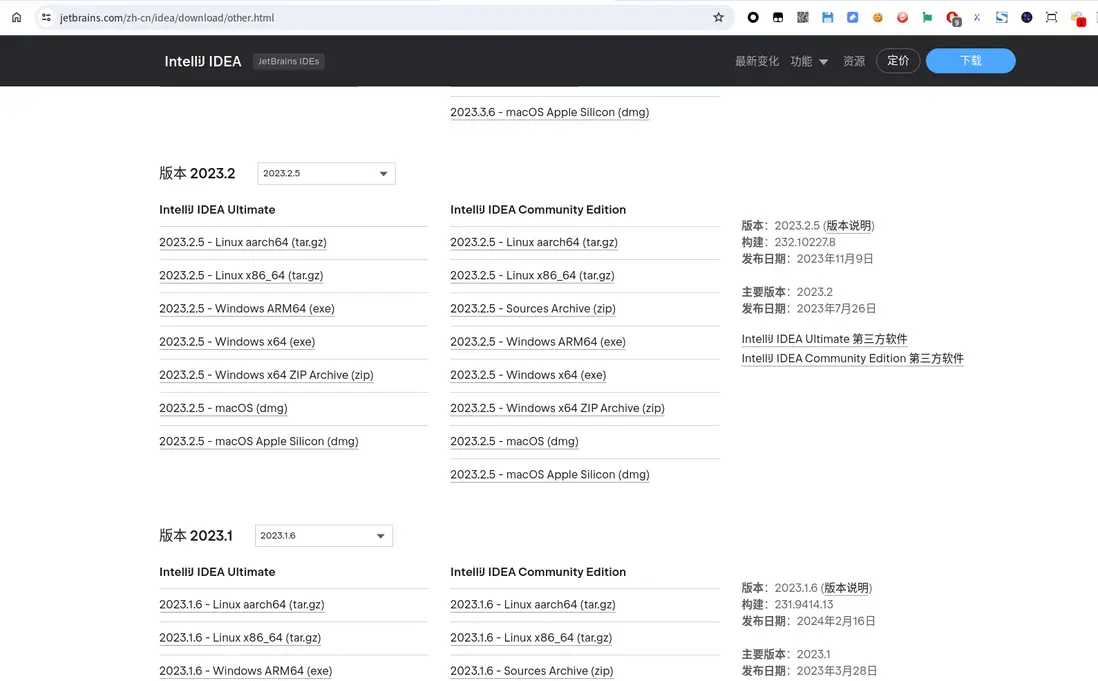Download Ultimate 2023.1.6 Windows ARM64 exe
Screen dimensions: 1098x681
245,671
